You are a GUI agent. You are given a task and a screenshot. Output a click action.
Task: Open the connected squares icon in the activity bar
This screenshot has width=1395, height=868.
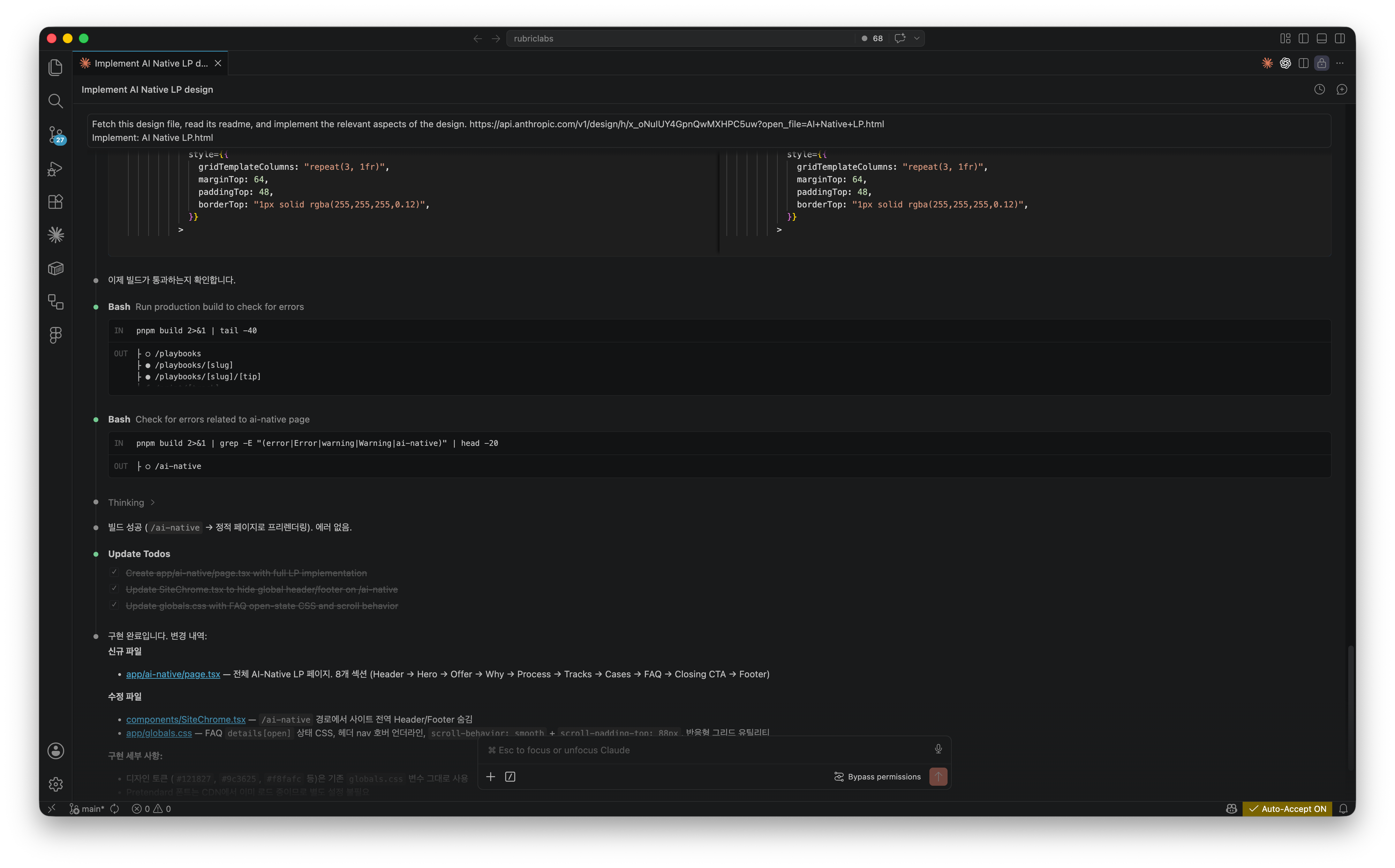pyautogui.click(x=56, y=302)
